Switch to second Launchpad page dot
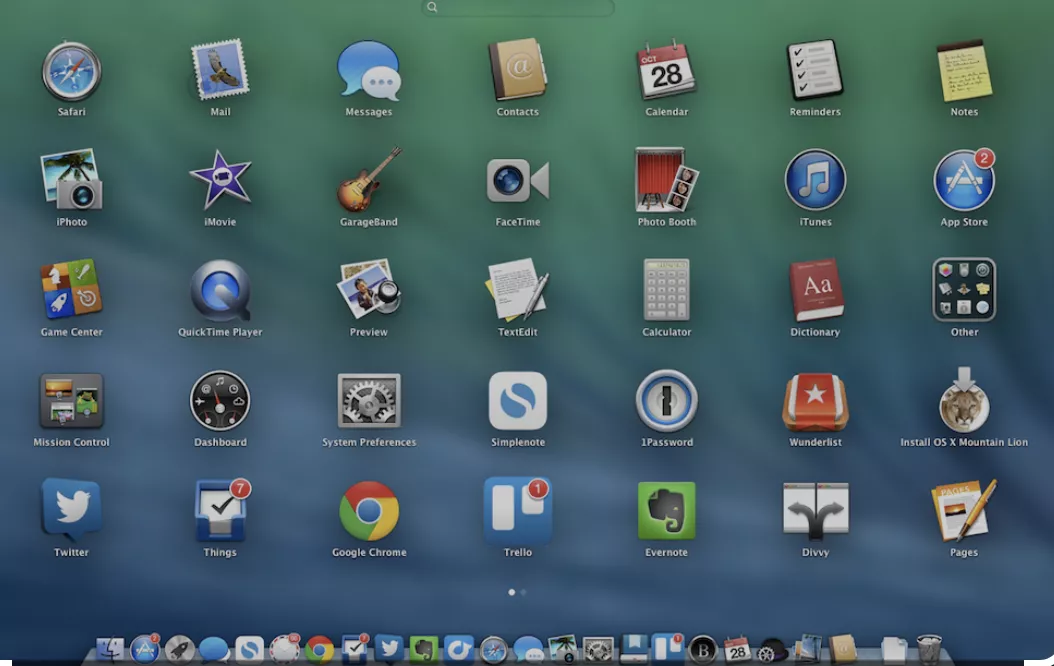Screen dimensions: 1054x666 point(523,592)
